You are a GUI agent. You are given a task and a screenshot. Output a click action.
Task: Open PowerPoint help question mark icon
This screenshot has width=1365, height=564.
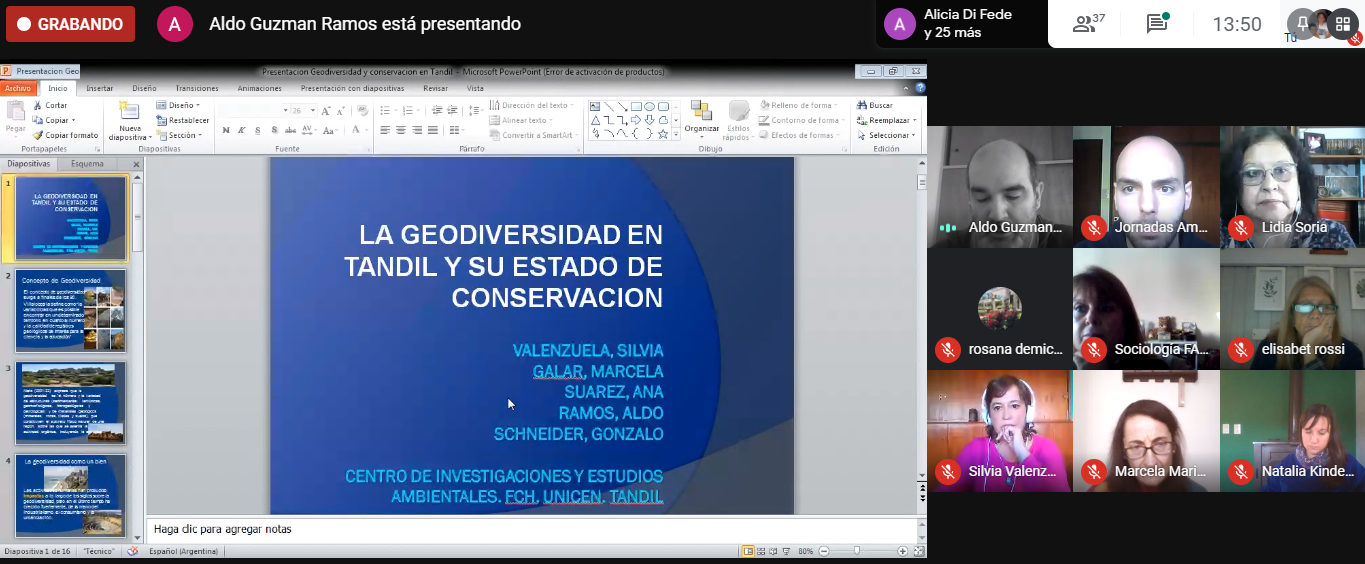coord(920,88)
